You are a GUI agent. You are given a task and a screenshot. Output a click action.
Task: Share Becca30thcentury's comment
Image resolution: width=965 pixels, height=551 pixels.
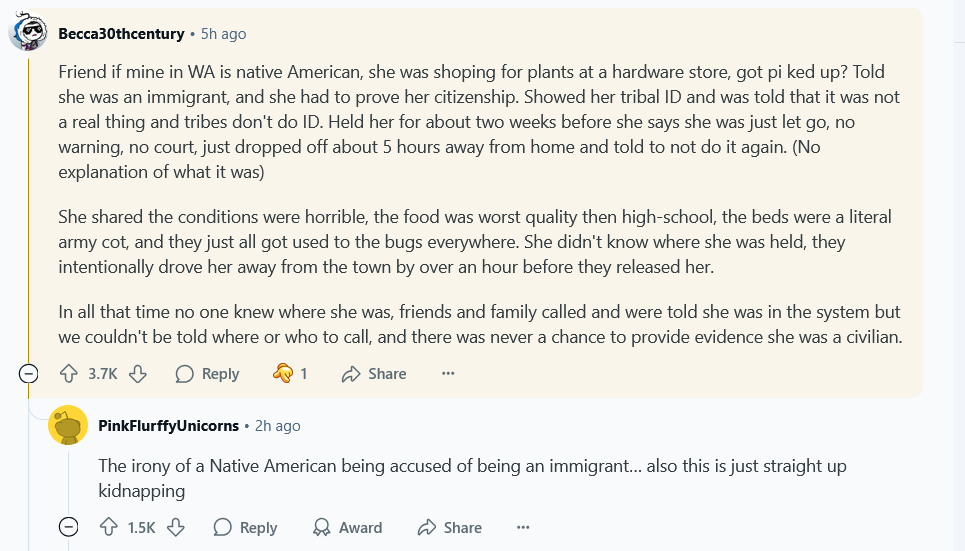(x=373, y=373)
